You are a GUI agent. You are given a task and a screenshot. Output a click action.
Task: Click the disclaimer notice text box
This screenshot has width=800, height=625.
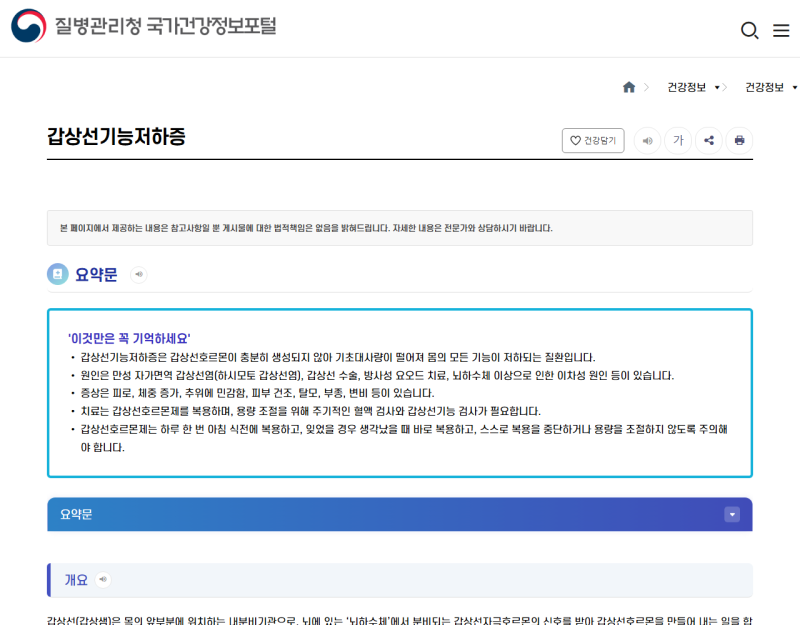pos(399,228)
